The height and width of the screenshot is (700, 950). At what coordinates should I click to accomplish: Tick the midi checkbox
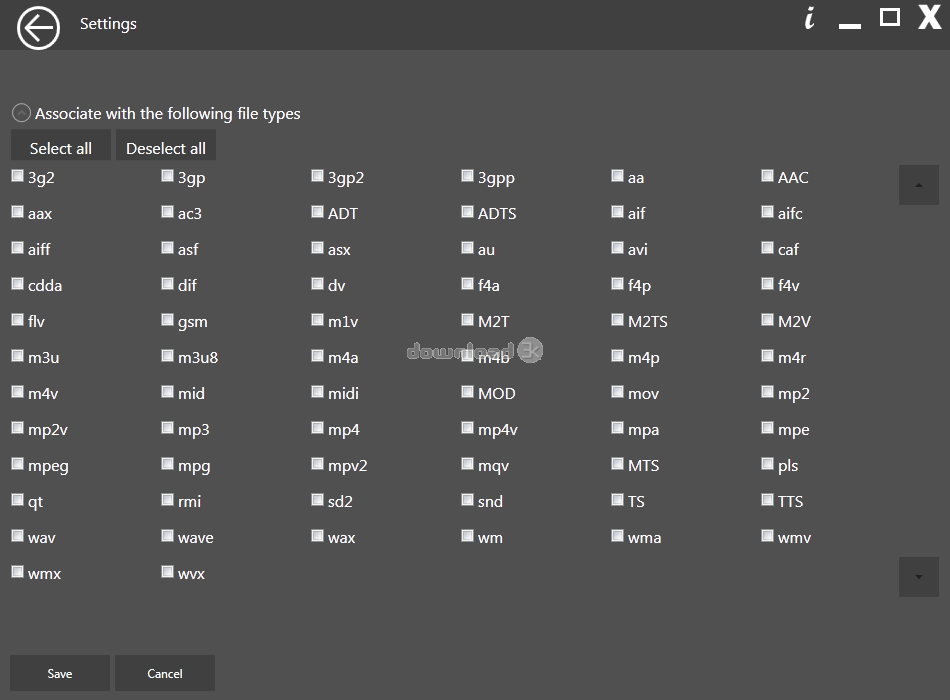[x=318, y=392]
